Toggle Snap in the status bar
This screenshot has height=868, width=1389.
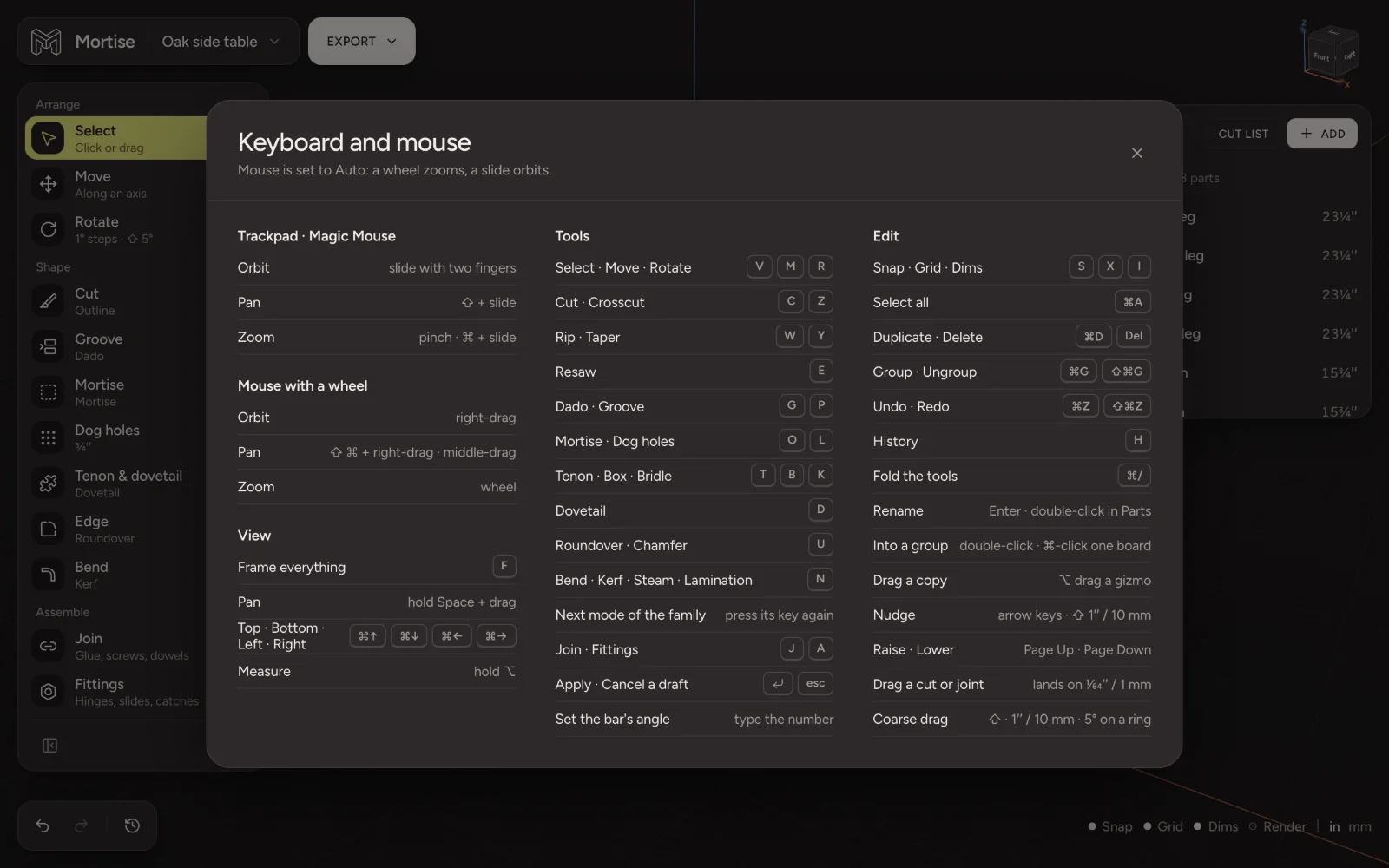click(x=1110, y=826)
